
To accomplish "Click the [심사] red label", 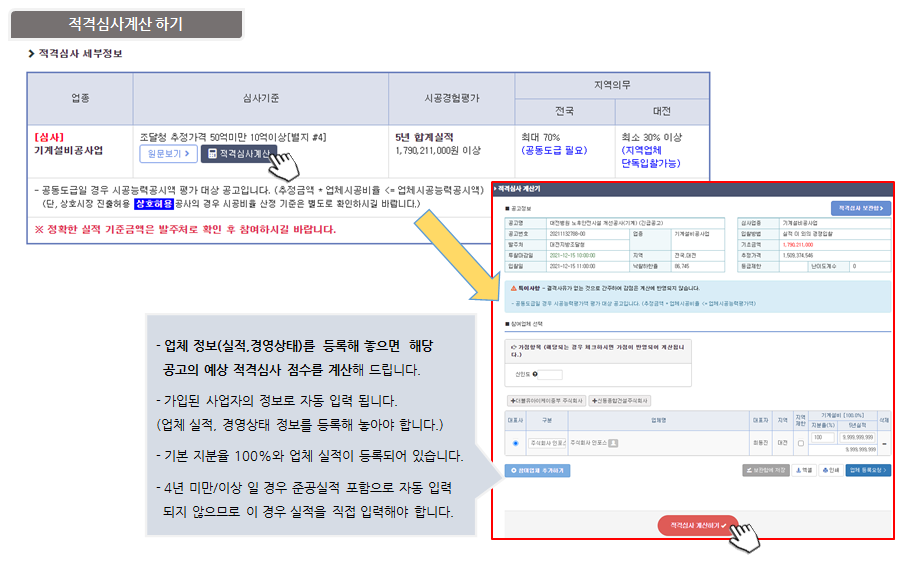I will click(49, 137).
